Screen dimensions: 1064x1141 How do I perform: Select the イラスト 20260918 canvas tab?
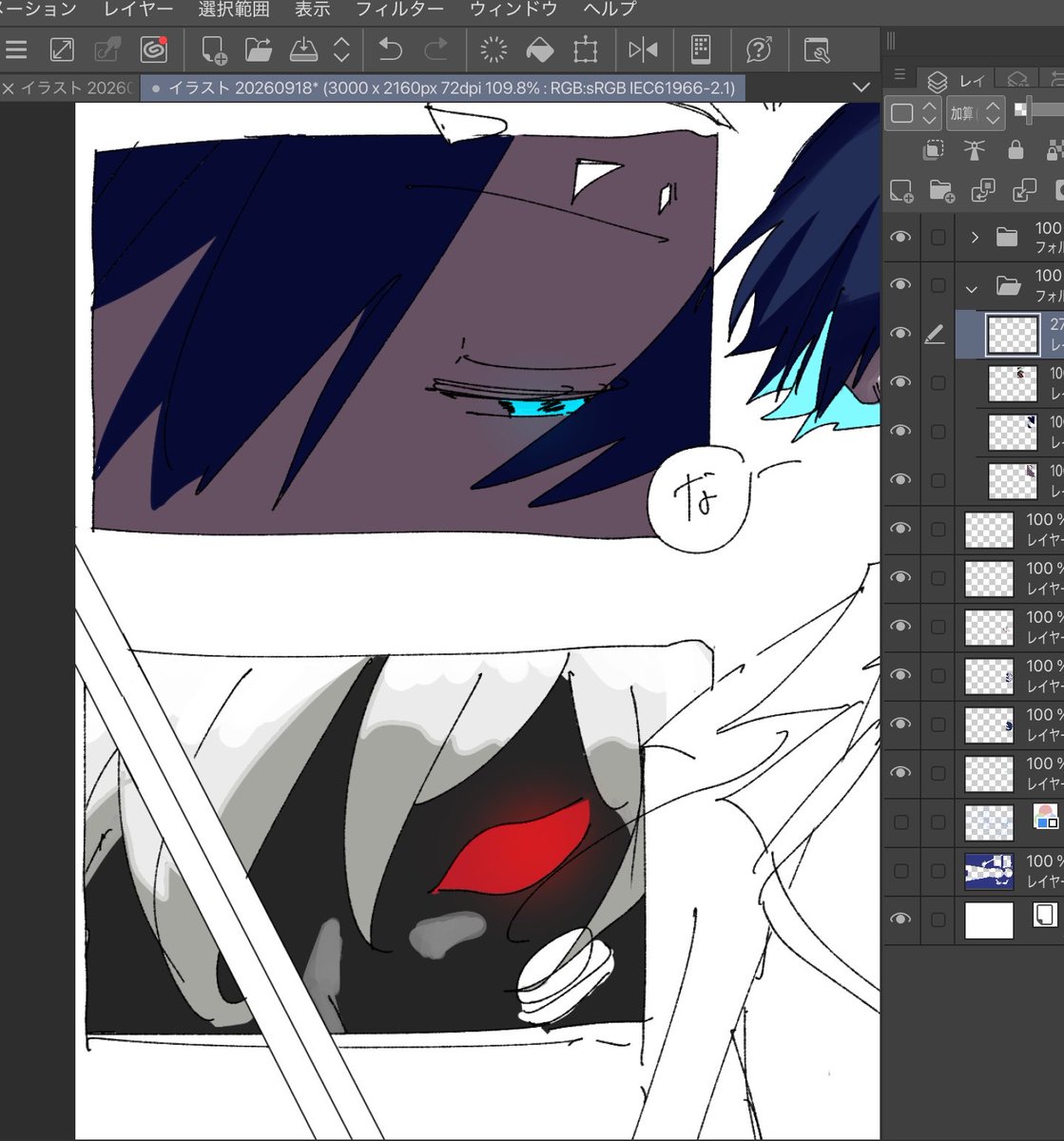click(443, 88)
